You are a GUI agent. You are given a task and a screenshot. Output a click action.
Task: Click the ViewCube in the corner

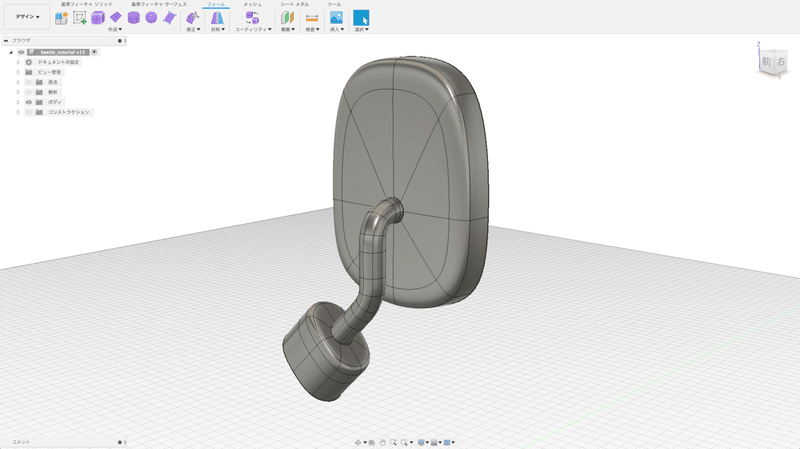point(773,62)
